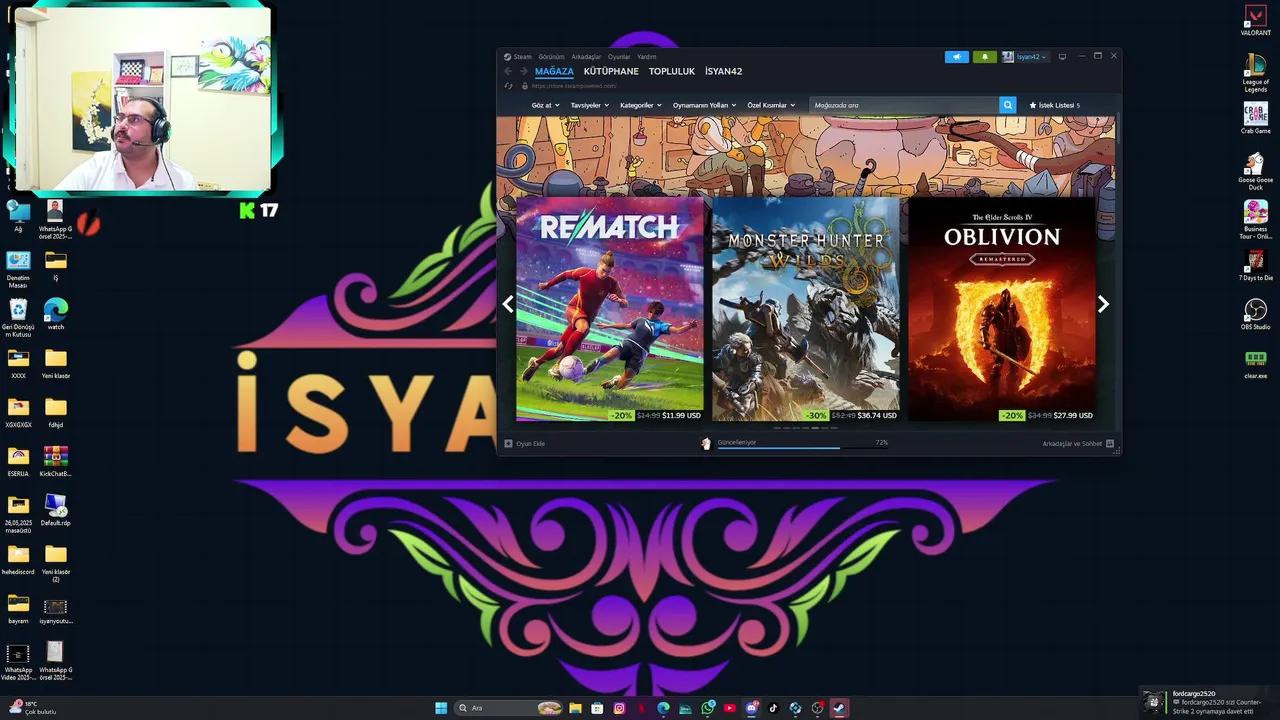Click the Steam download progress bar
This screenshot has height=720, width=1280.
tap(802, 448)
